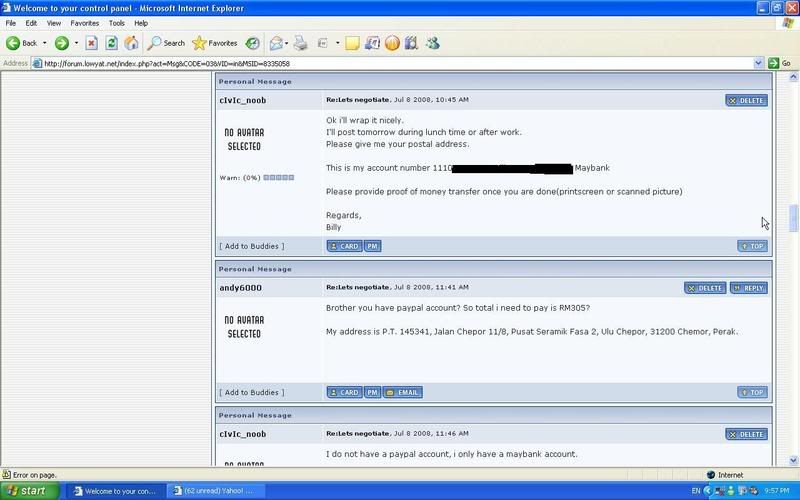Open the address bar dropdown arrow
This screenshot has width=800, height=500.
tap(758, 63)
